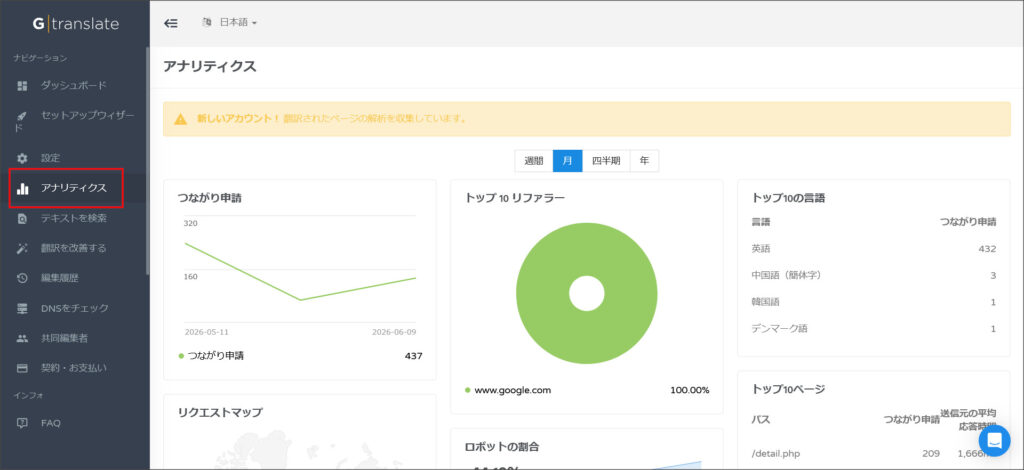Click the 437 total requests value

(413, 356)
